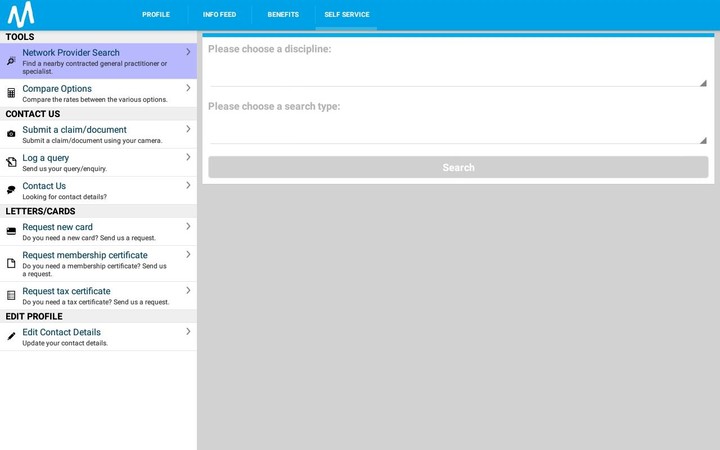Screen dimensions: 720x450
Task: Click the grey Search button
Action: coord(458,167)
